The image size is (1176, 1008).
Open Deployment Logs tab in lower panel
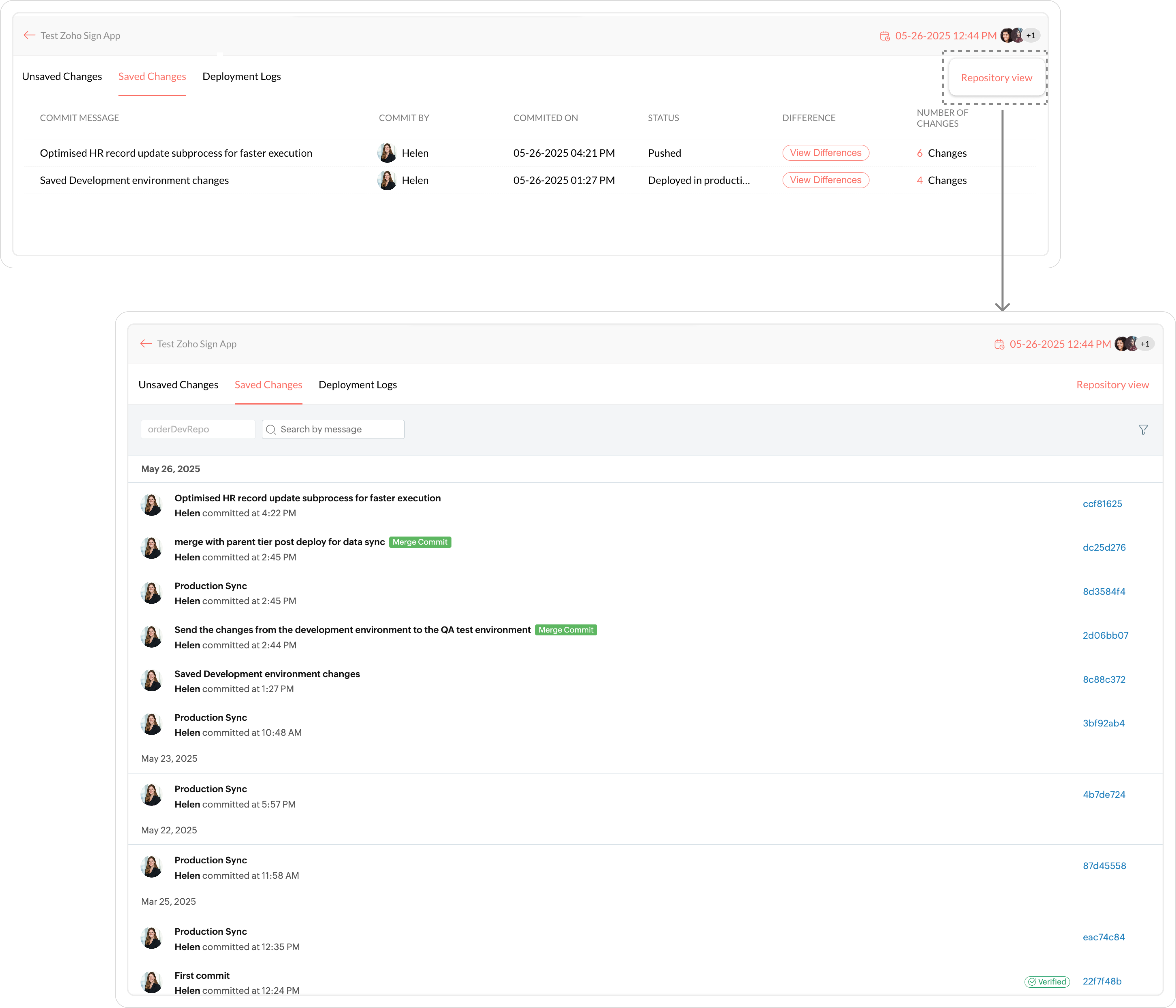[357, 385]
